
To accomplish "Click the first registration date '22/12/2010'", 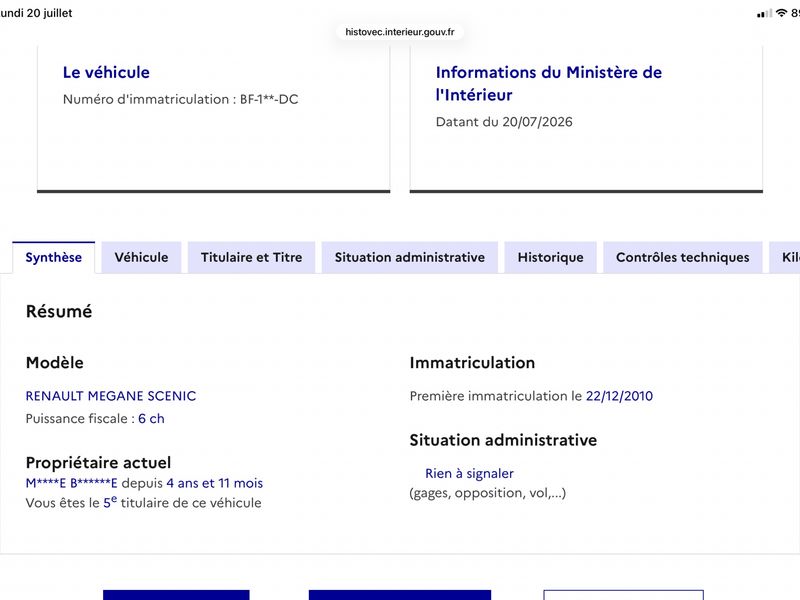I will (x=619, y=396).
